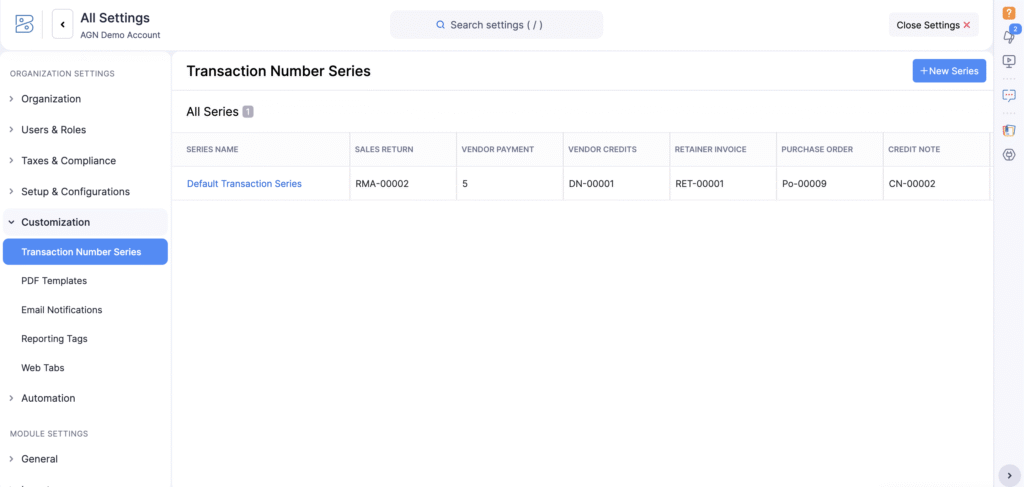Open the orange help question mark icon

click(1008, 13)
